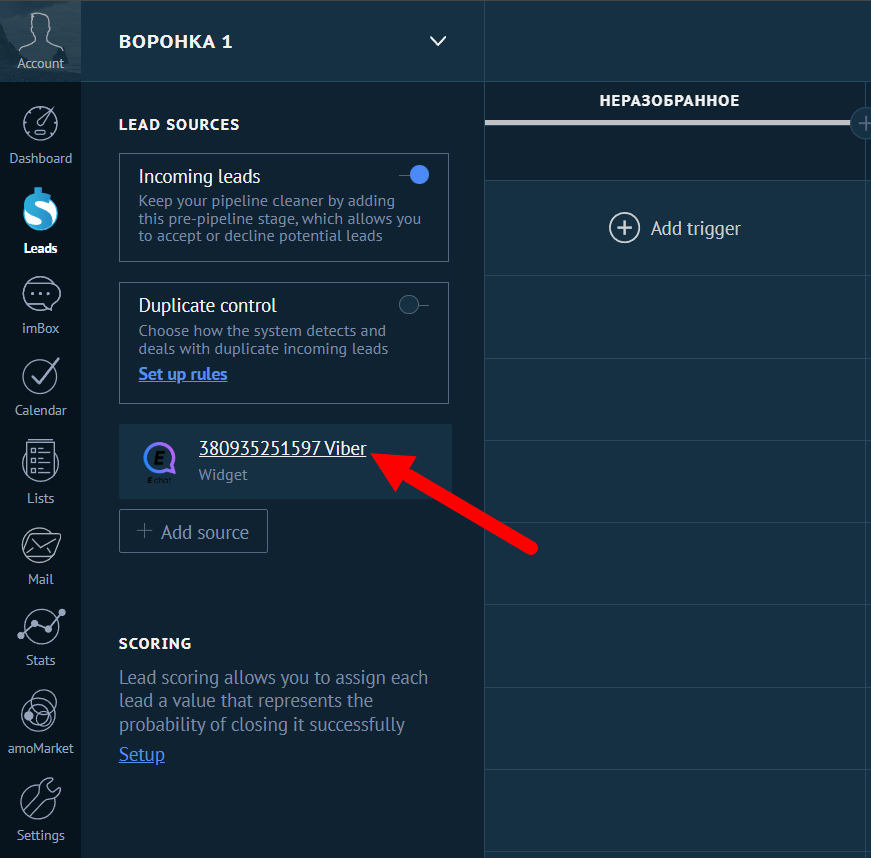Open amoMarket icon in sidebar
Image resolution: width=871 pixels, height=858 pixels.
point(39,711)
